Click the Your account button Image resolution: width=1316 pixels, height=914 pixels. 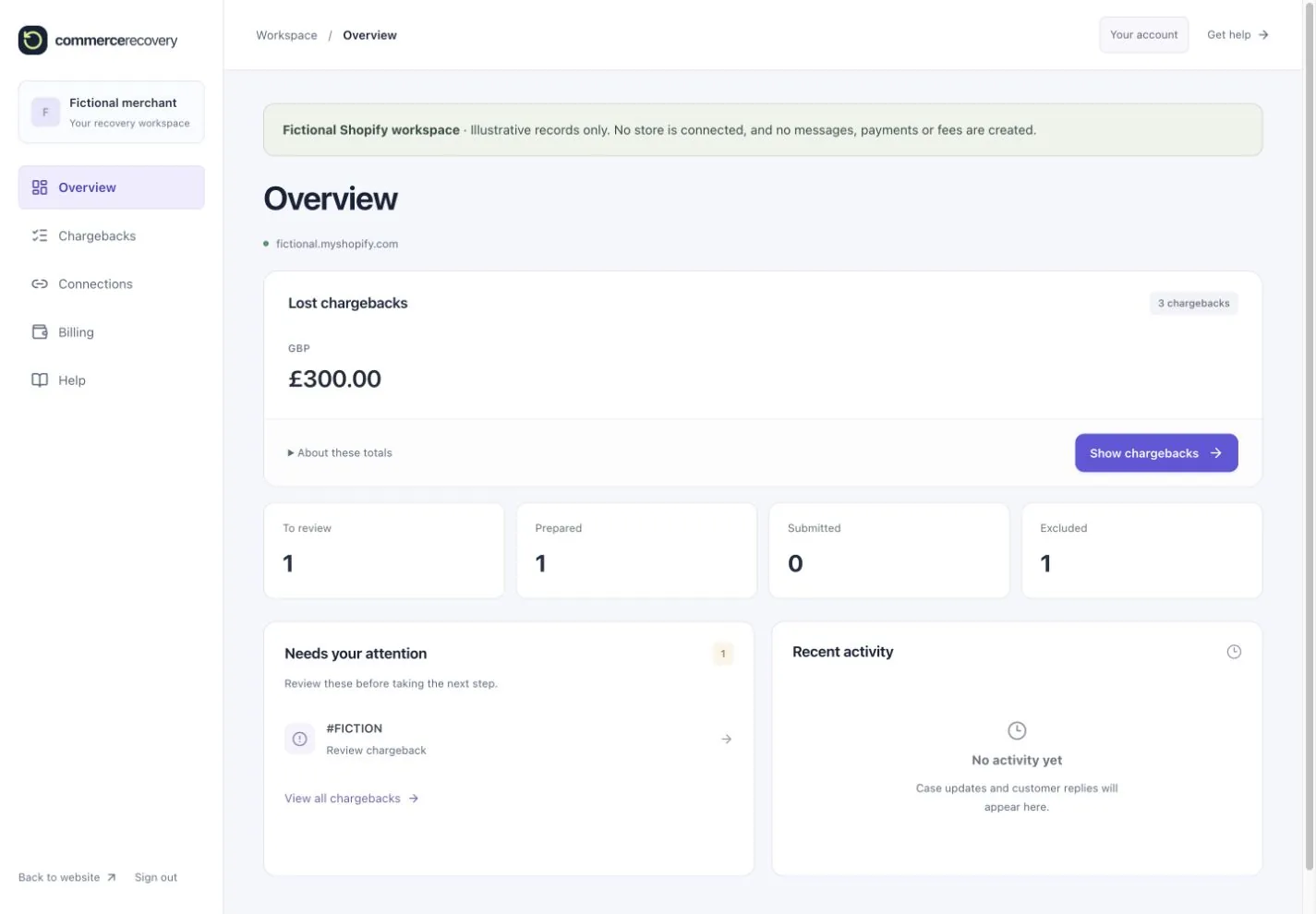[x=1143, y=34]
